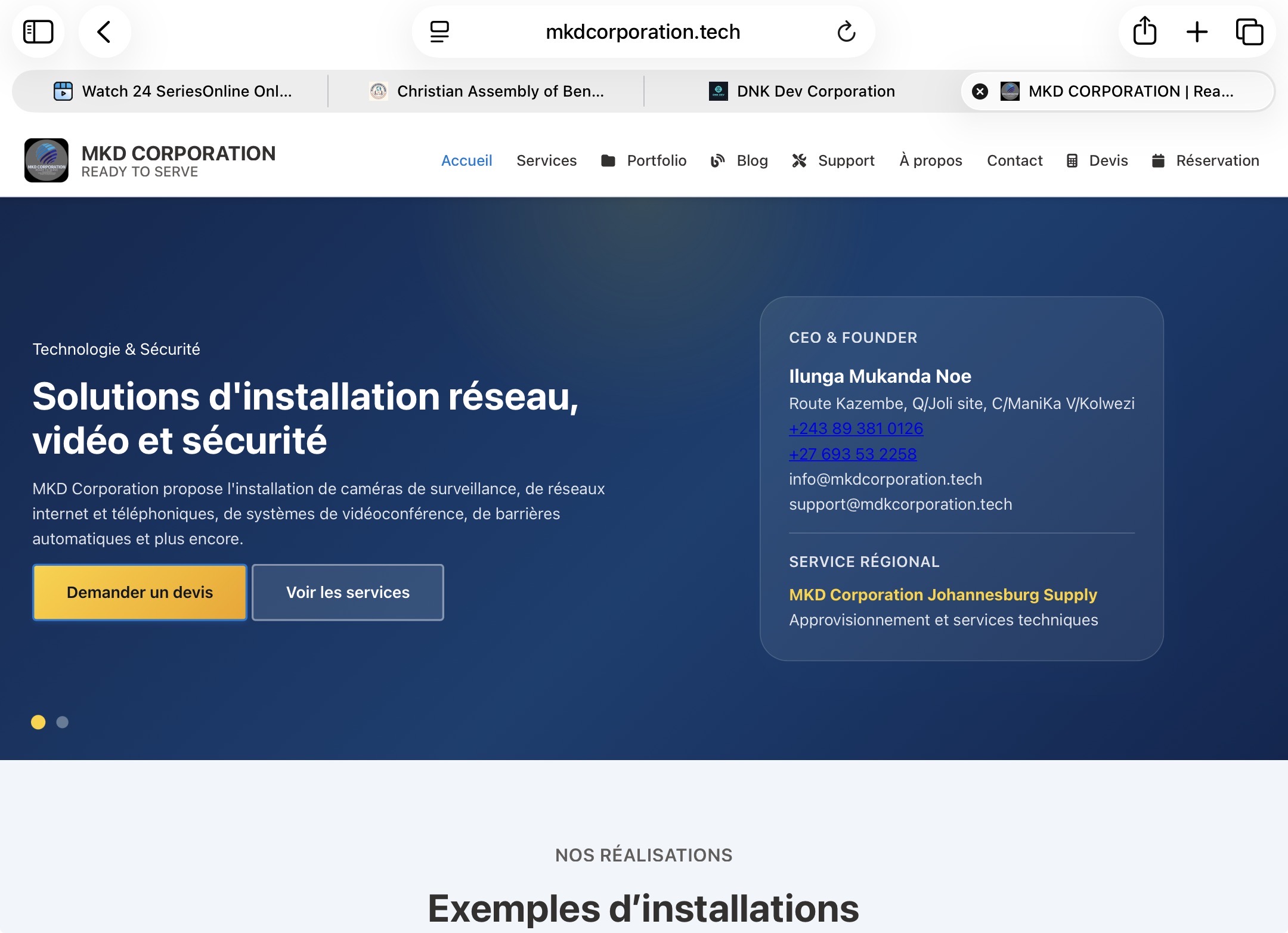Click the Demander un devis button
This screenshot has height=933, width=1288.
[140, 592]
